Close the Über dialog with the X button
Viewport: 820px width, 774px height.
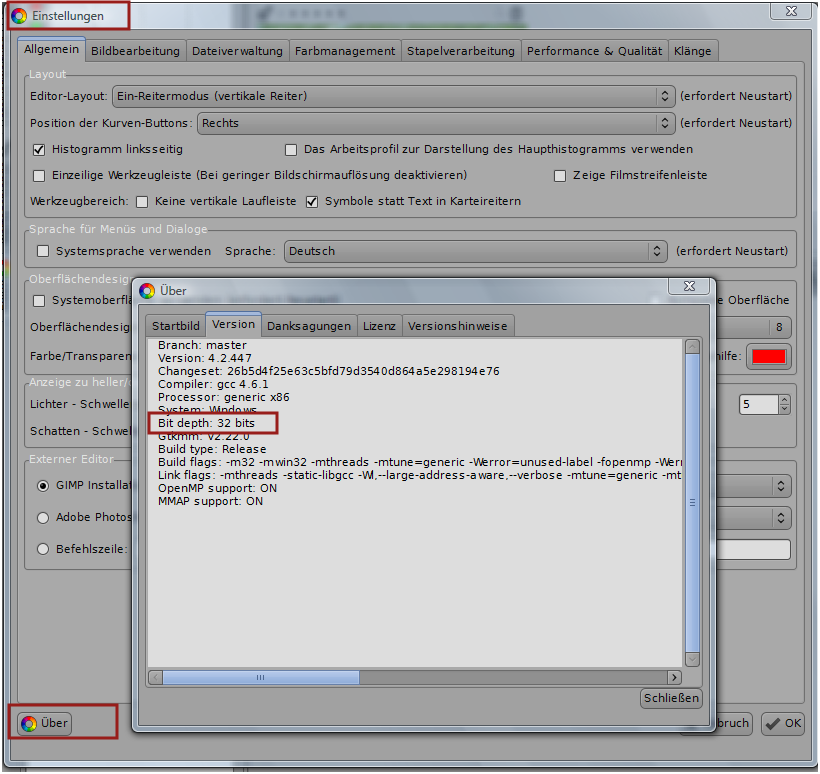coord(689,286)
